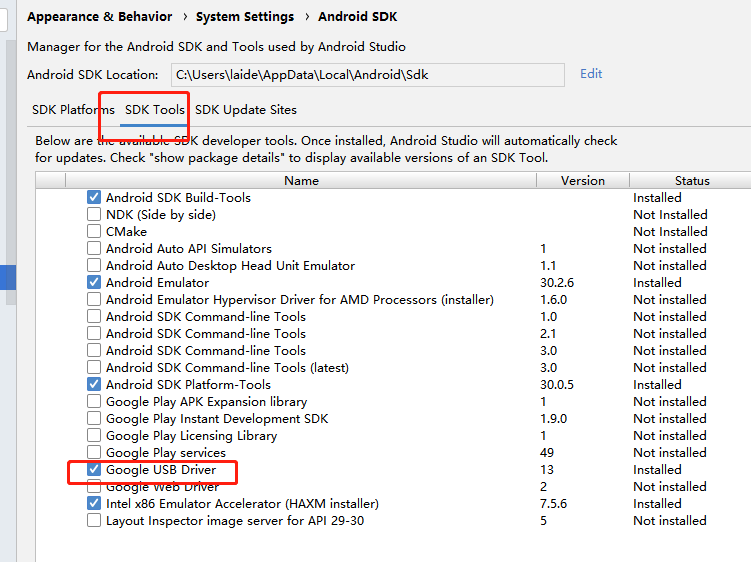
Task: Click 'Not installed' status of Google Web Driver
Action: pyautogui.click(x=670, y=487)
